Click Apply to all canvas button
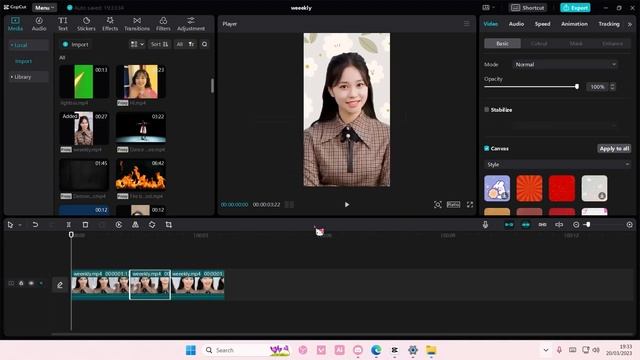The image size is (640, 360). point(614,148)
